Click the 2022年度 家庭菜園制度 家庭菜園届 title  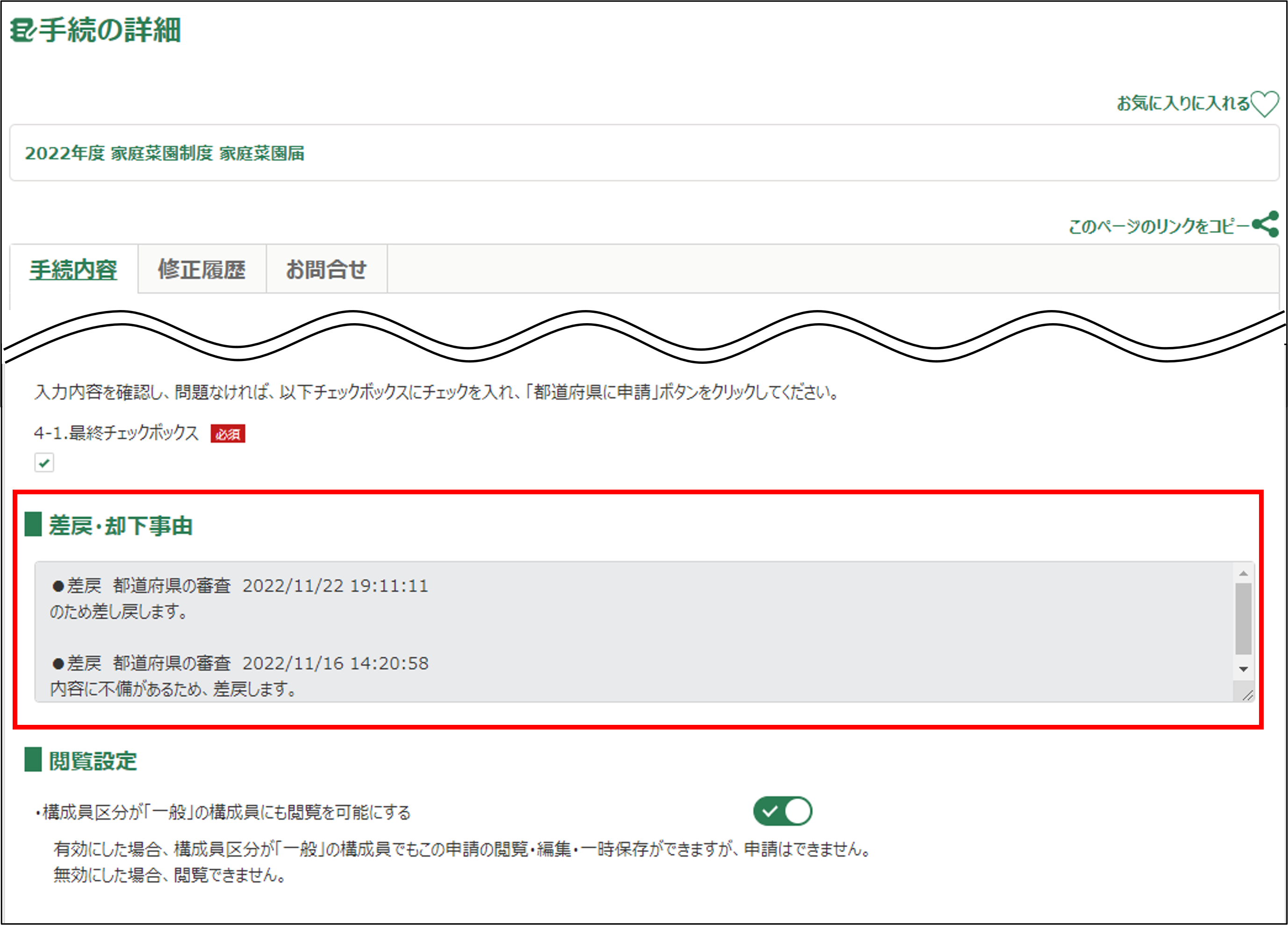(x=165, y=153)
